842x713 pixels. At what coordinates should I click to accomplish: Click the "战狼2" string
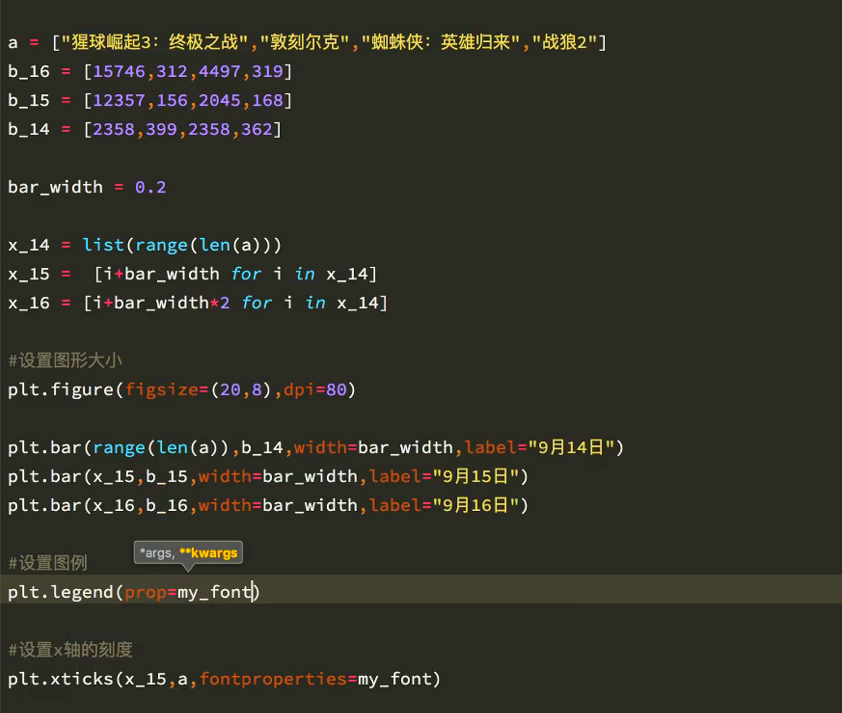pyautogui.click(x=564, y=42)
